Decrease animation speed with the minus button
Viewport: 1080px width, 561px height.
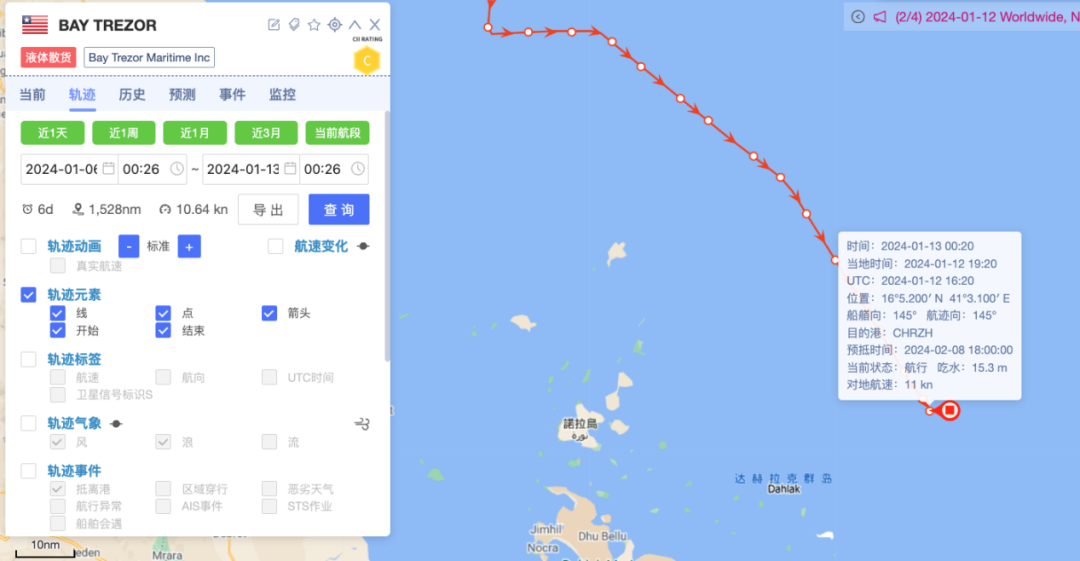coord(129,247)
